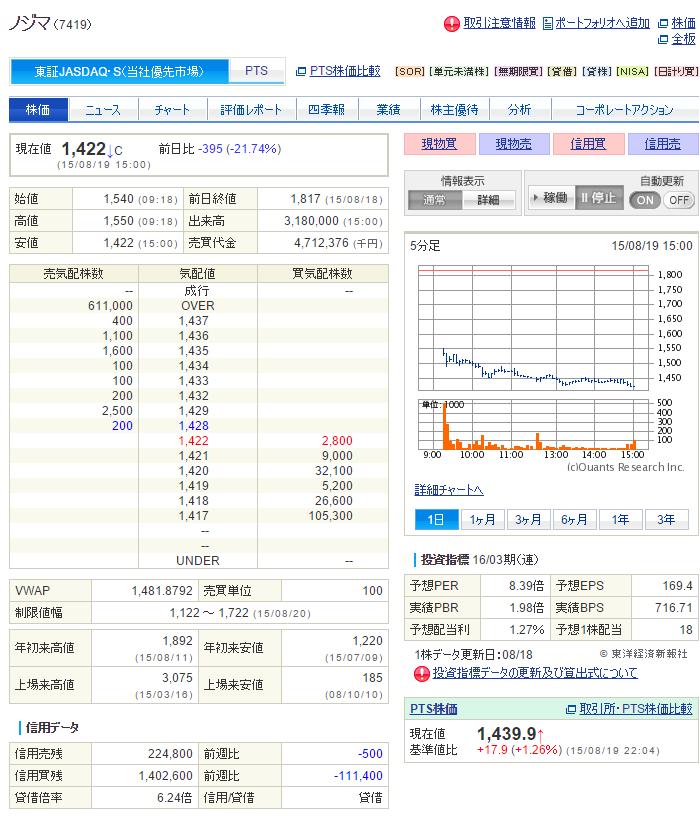Click the 予想PER value 8.39倍
The width and height of the screenshot is (700, 816).
click(527, 586)
